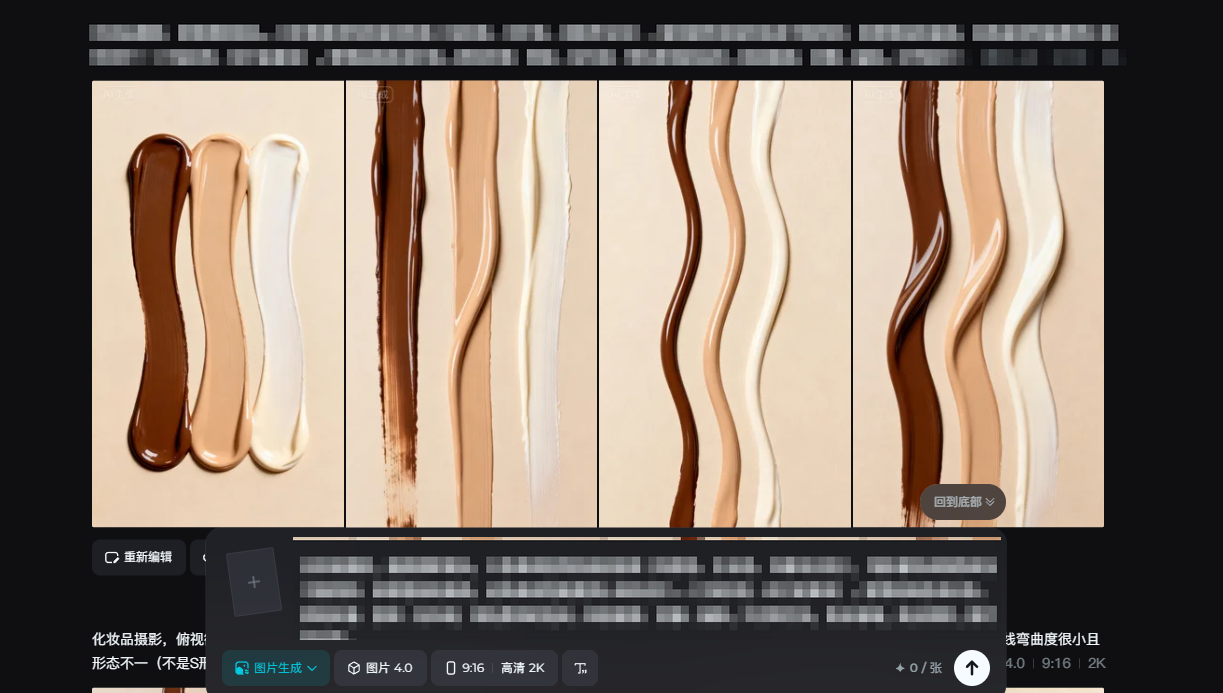Open the 图片 4.0 model selector

pos(380,668)
